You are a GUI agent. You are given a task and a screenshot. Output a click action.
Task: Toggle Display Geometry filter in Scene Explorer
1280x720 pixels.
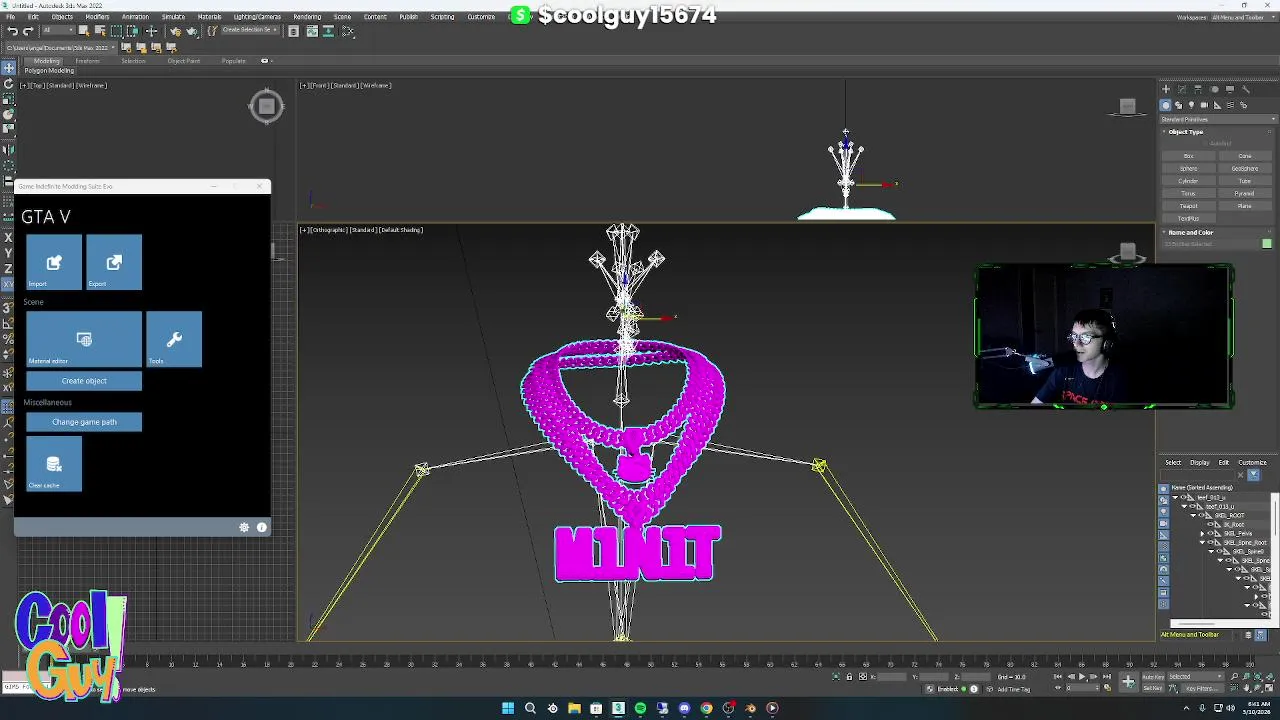(1163, 489)
